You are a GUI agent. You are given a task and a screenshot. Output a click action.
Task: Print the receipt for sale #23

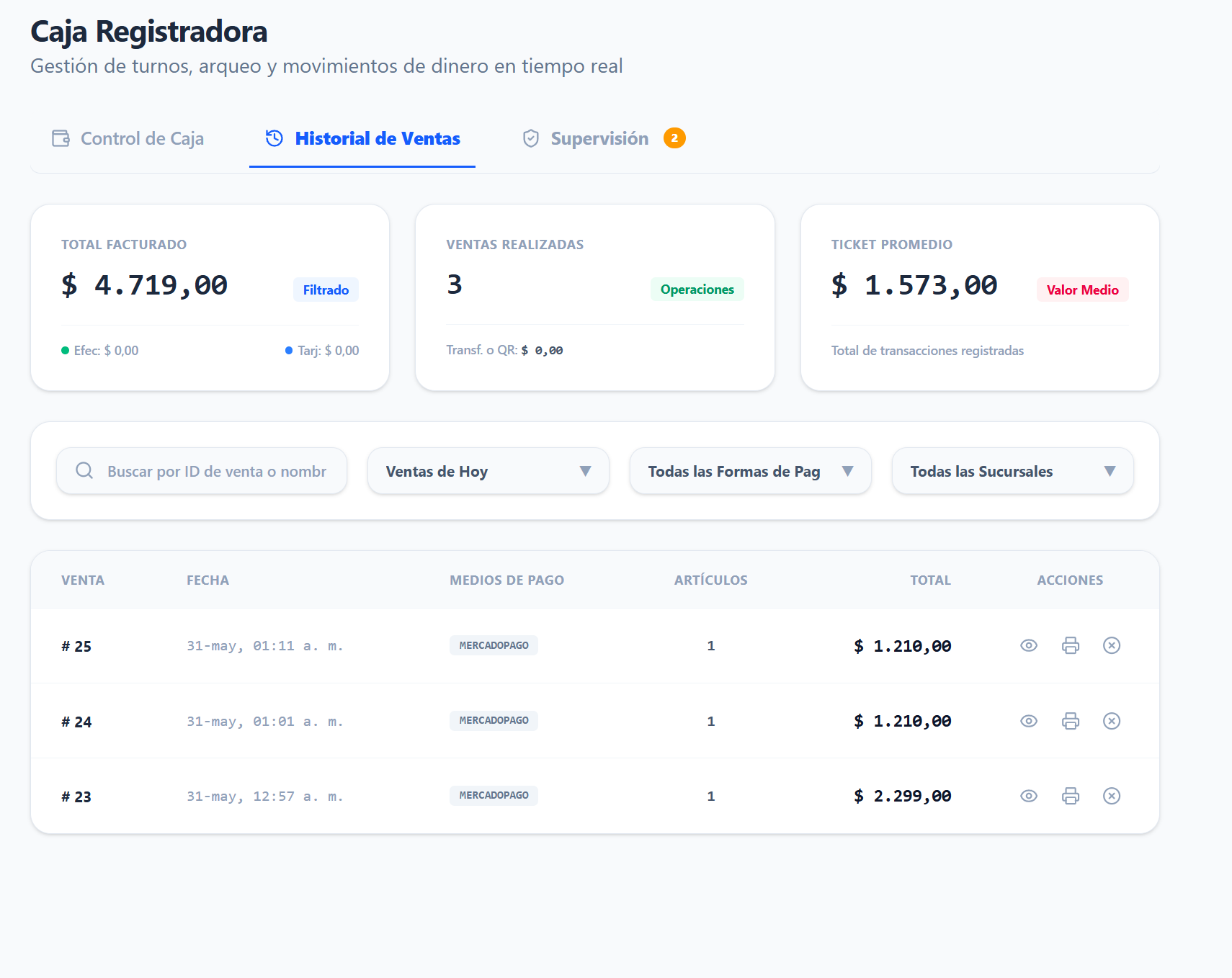(x=1071, y=796)
